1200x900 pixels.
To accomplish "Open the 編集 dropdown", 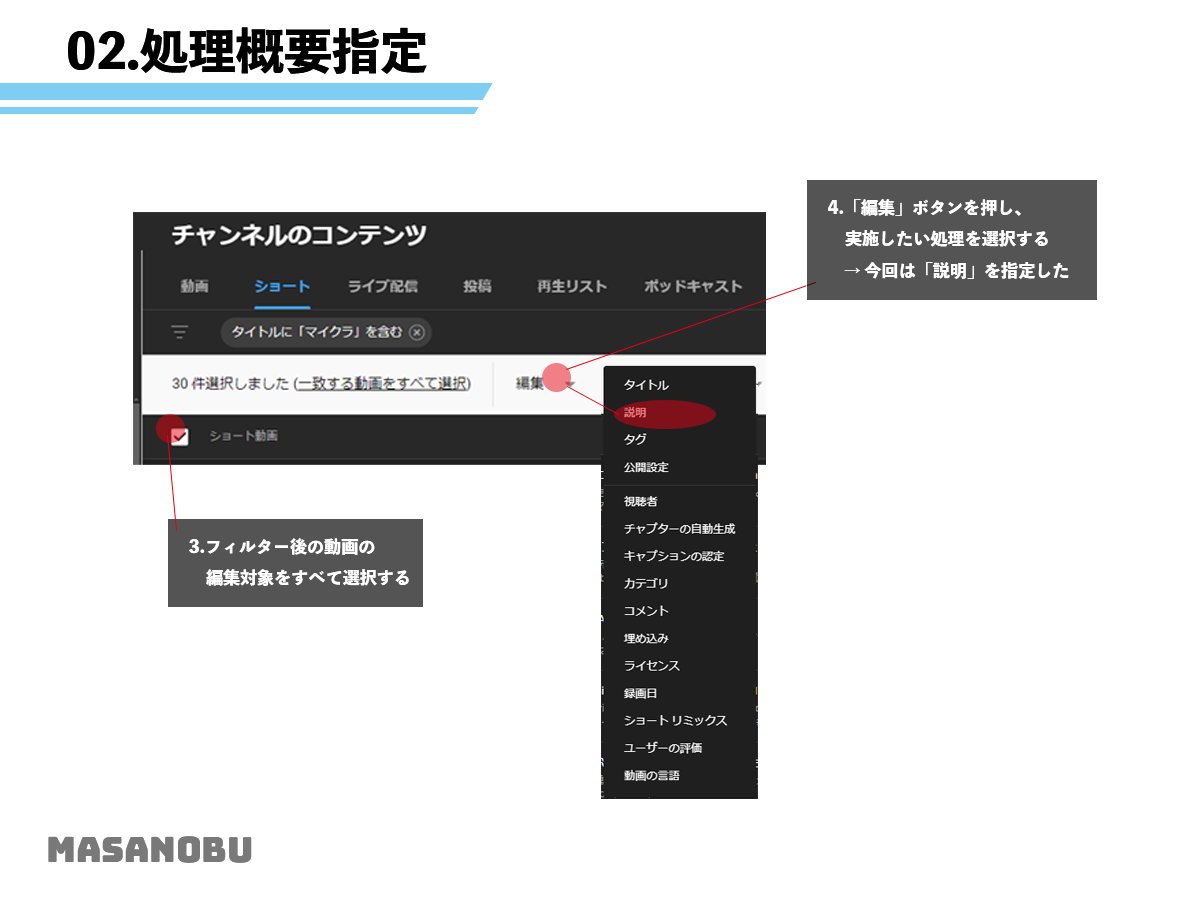I will coord(545,383).
